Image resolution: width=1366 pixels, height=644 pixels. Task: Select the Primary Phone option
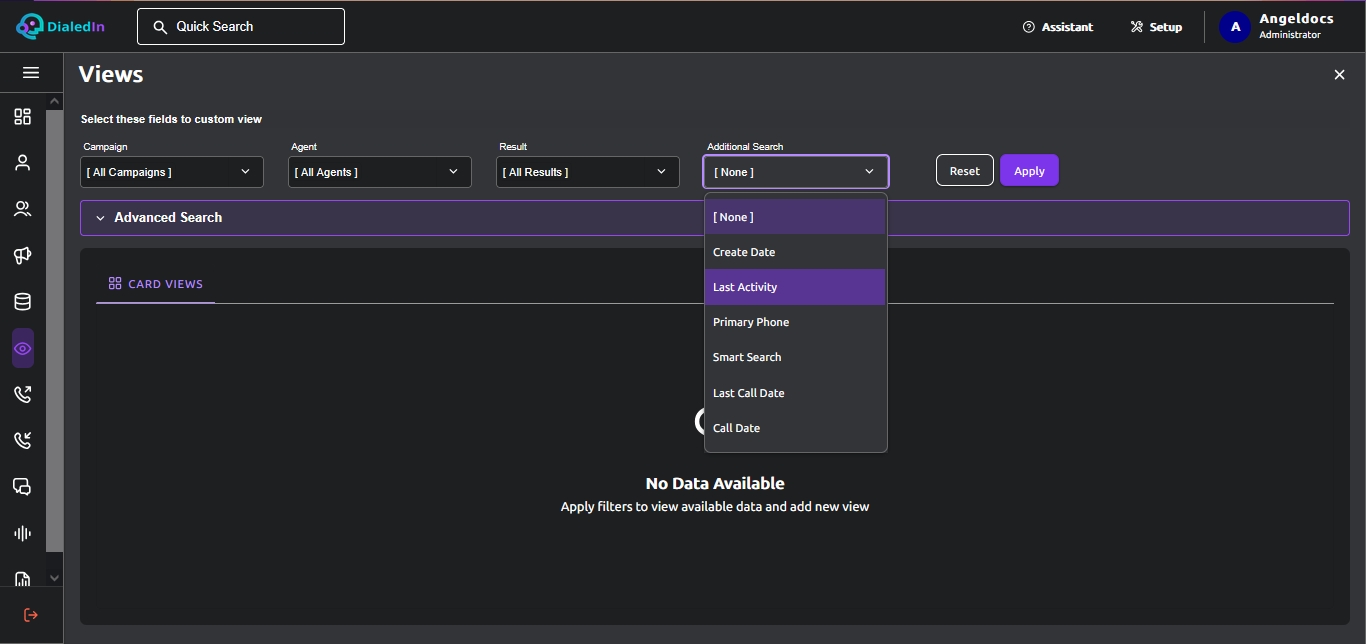click(795, 322)
